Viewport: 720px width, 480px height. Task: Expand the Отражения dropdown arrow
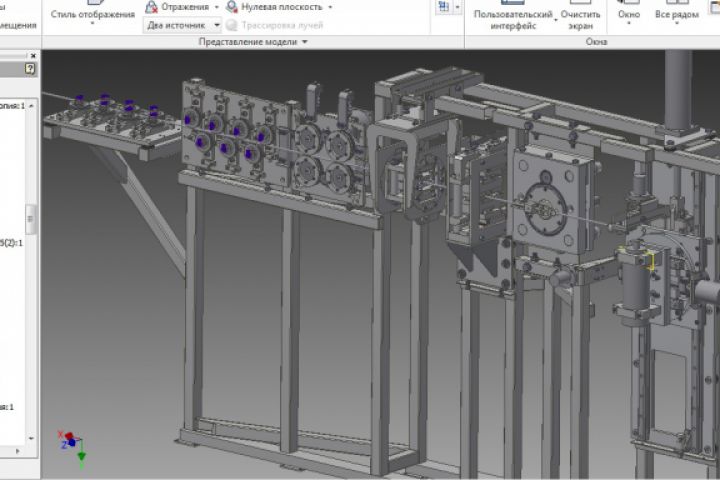[217, 7]
